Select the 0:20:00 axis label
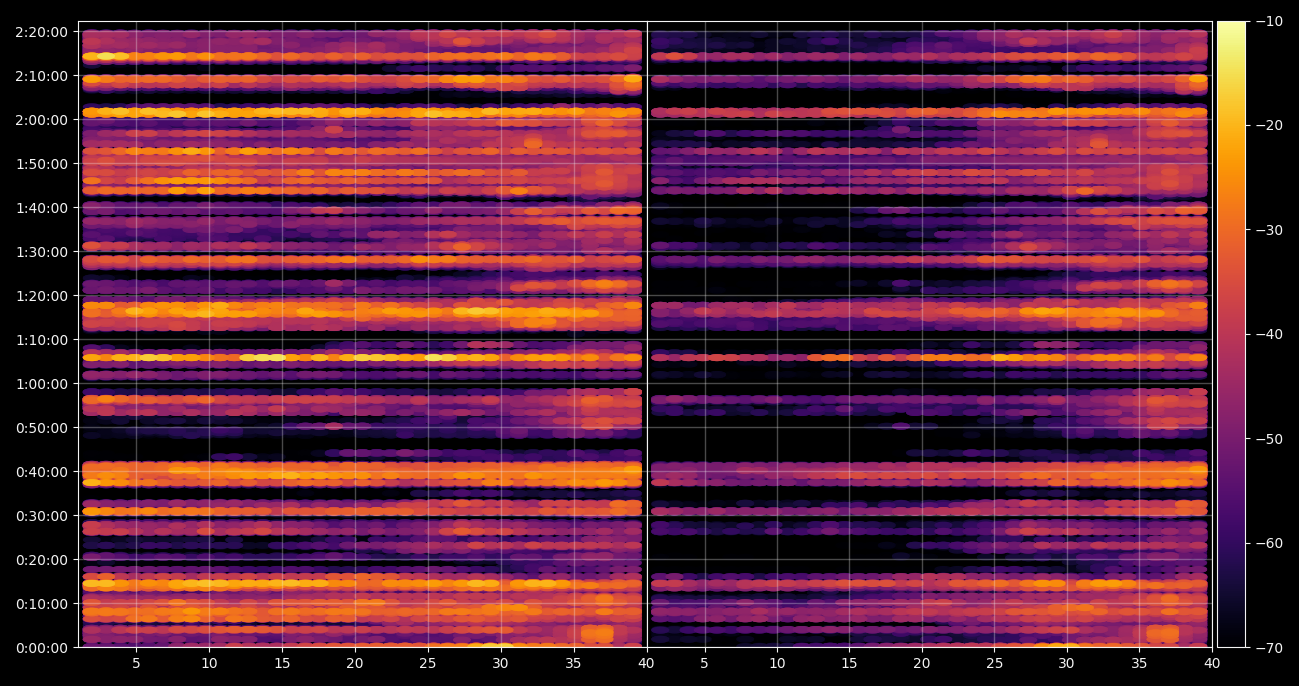1299x686 pixels. [x=42, y=560]
